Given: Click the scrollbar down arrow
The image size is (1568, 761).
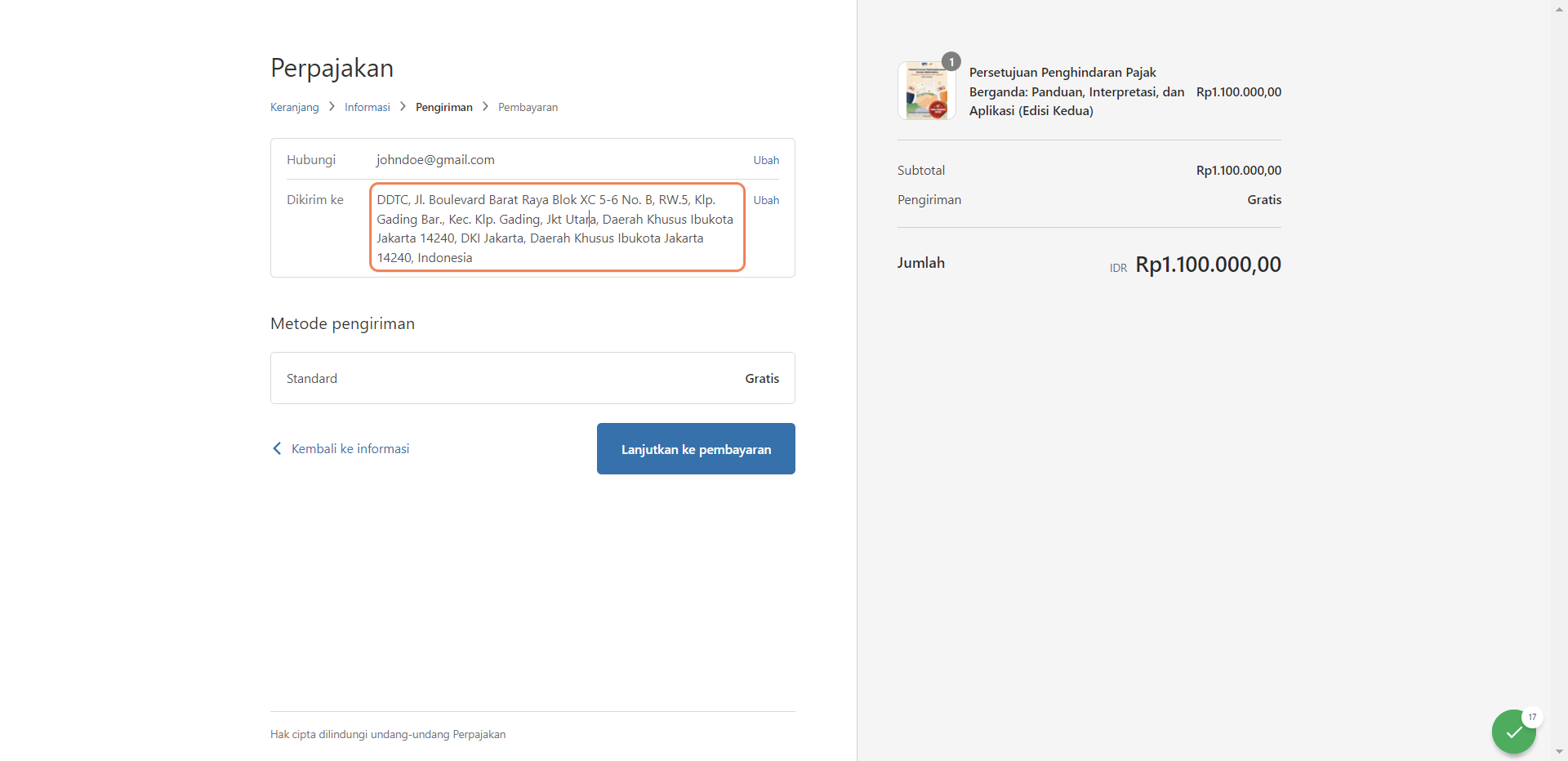Looking at the screenshot, I should click(1559, 751).
